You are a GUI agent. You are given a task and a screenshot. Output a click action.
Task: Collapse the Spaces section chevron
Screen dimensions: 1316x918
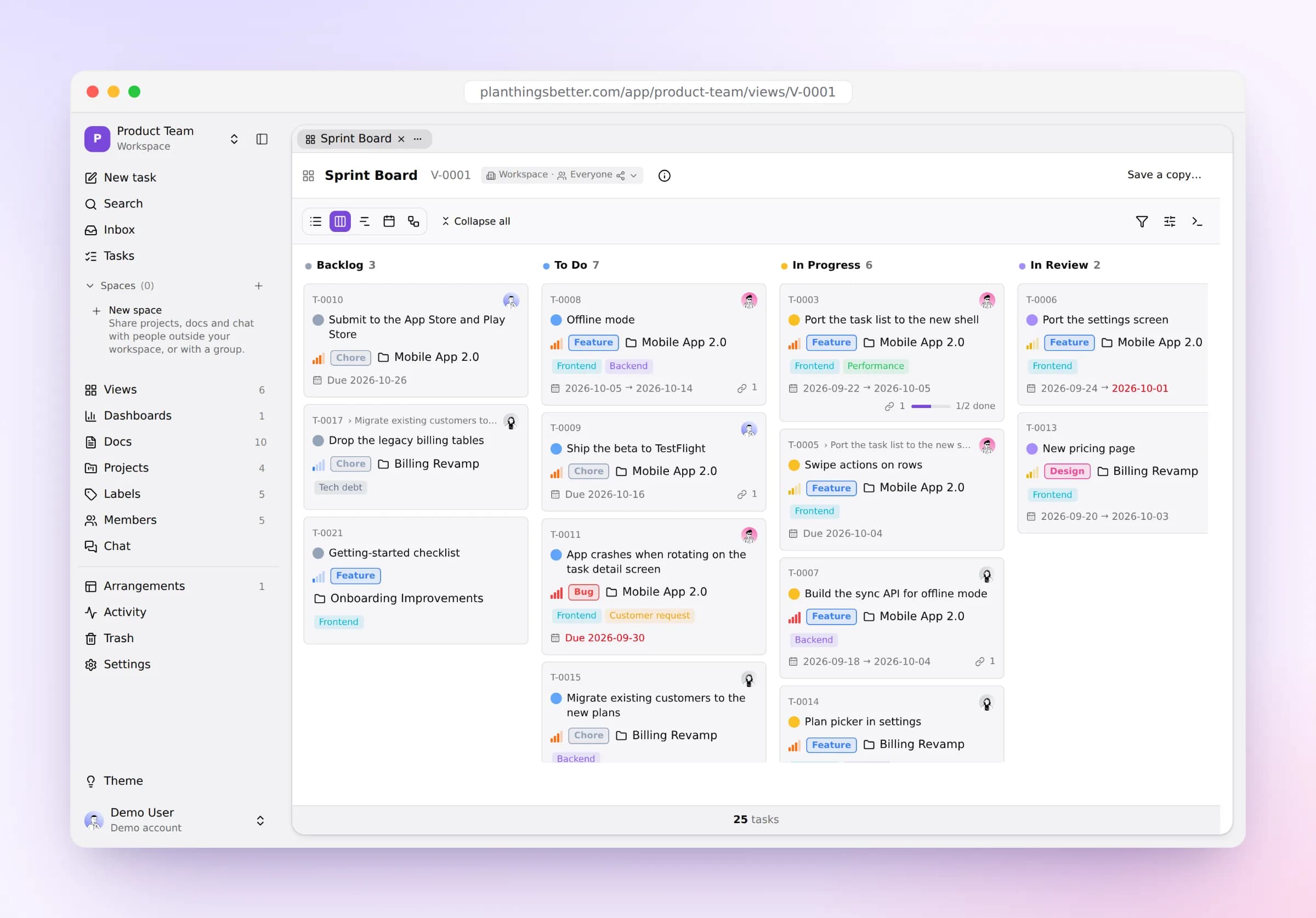coord(90,286)
